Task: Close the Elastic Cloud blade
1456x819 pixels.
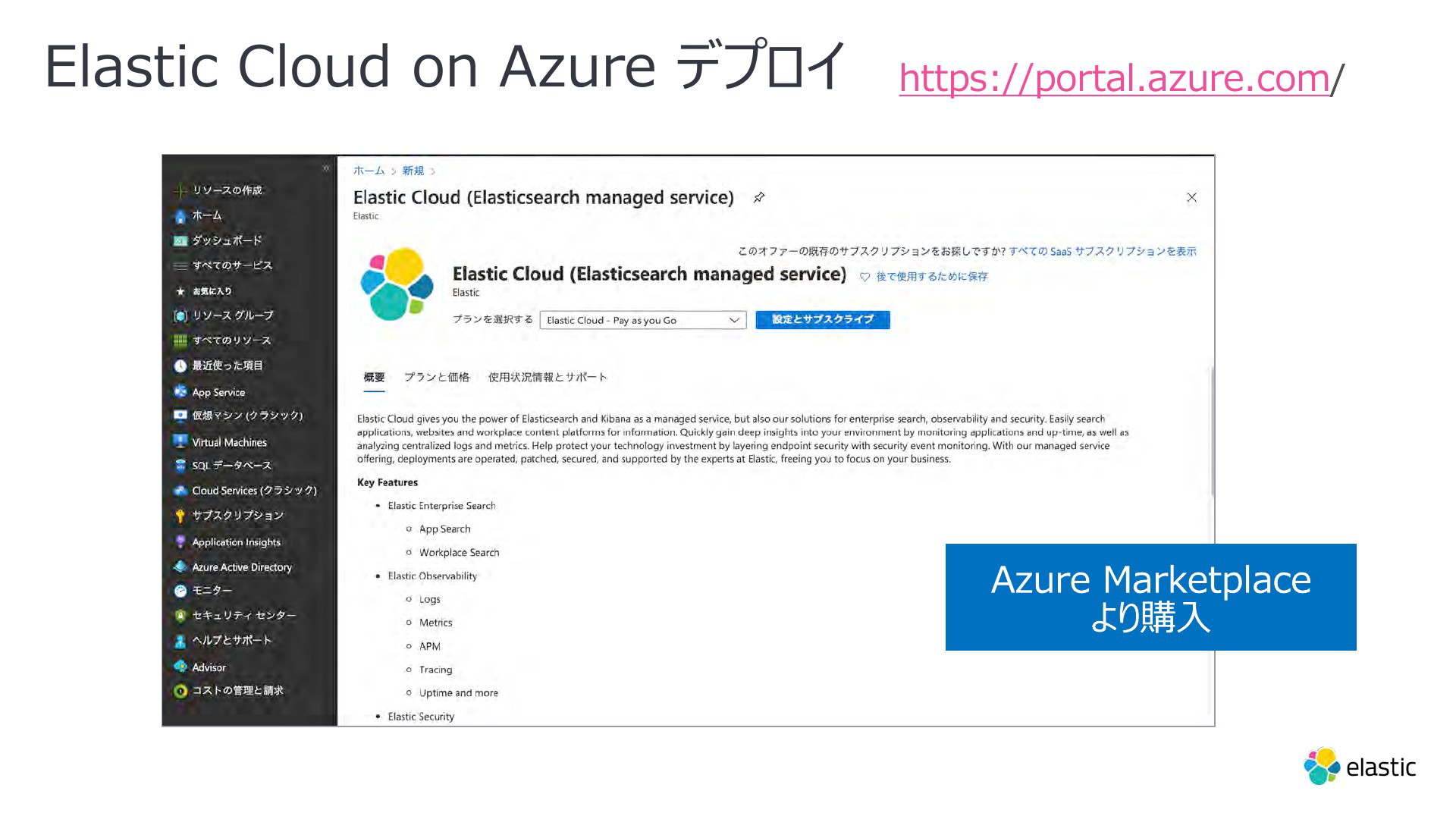Action: [x=1191, y=198]
